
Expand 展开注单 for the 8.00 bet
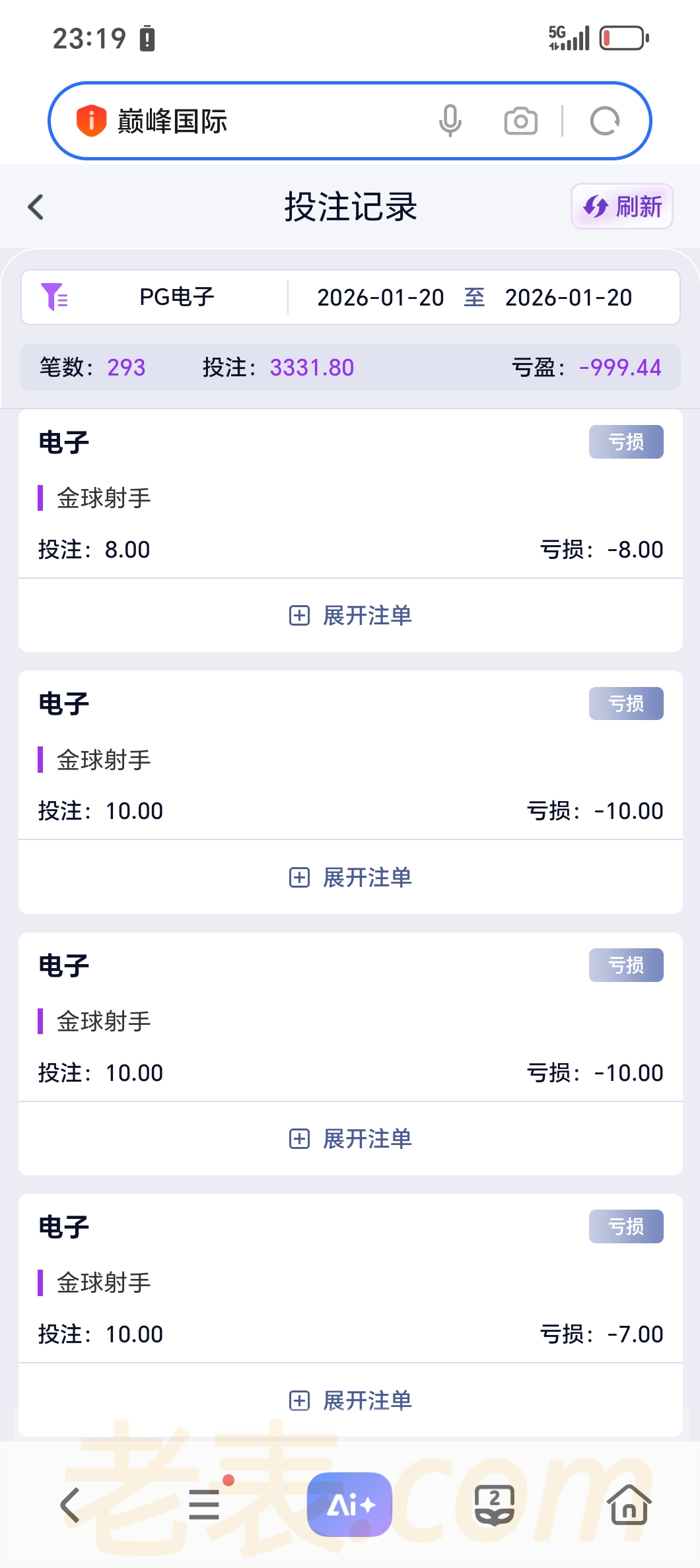coord(351,616)
